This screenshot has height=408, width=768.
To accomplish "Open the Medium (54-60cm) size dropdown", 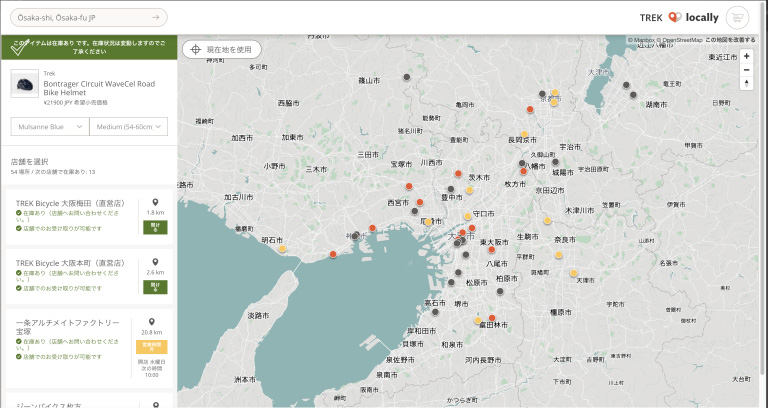I will [x=128, y=126].
